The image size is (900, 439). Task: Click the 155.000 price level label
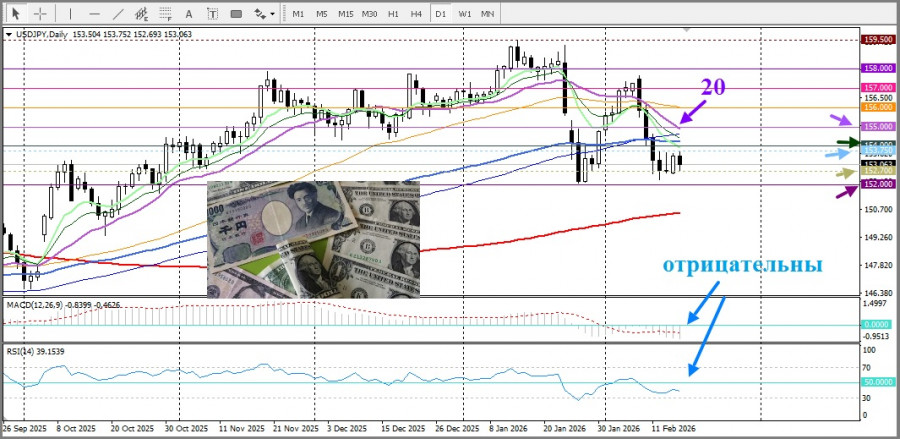pyautogui.click(x=878, y=127)
